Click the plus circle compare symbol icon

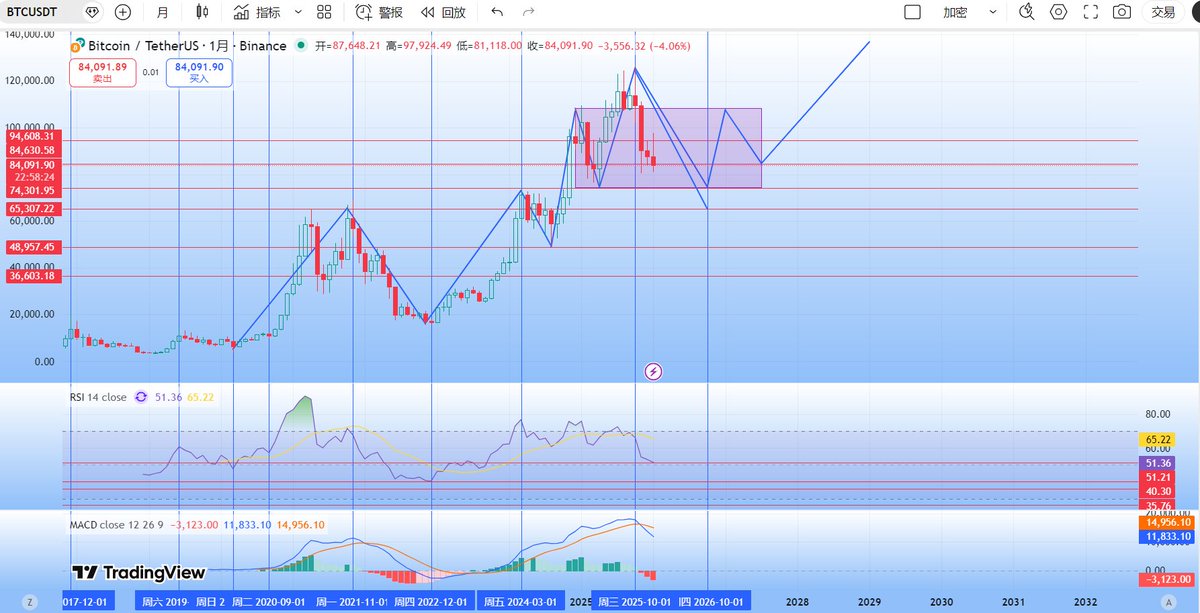coord(123,12)
